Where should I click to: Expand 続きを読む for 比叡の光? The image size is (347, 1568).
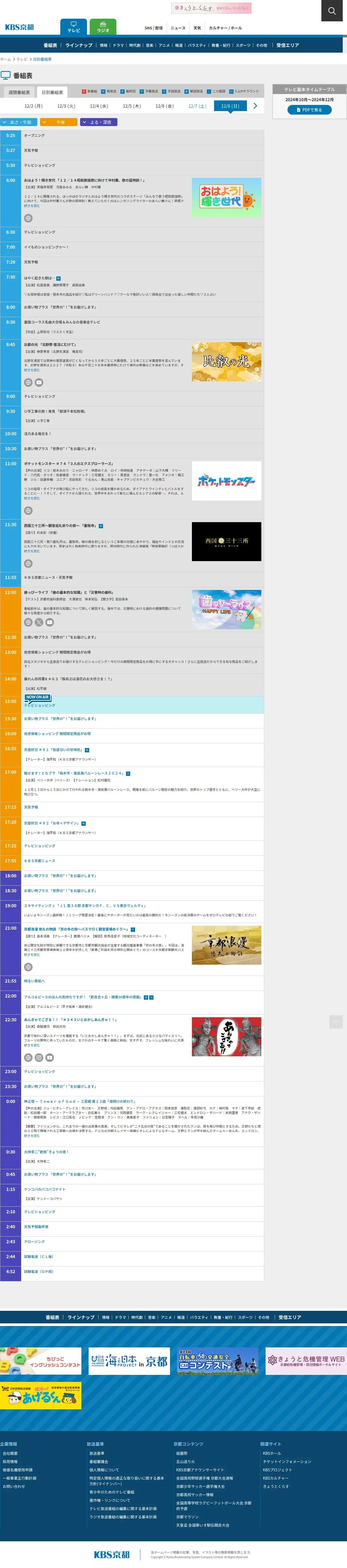point(32,370)
